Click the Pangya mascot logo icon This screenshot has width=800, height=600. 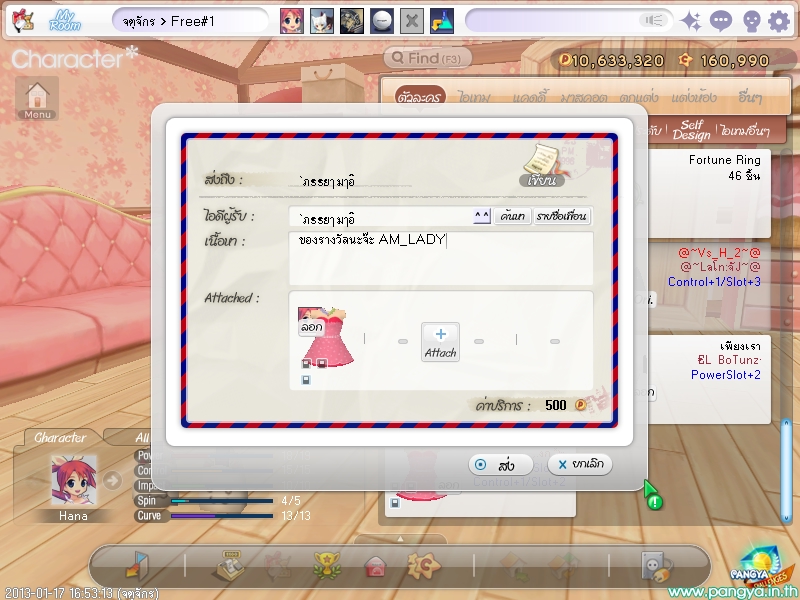click(22, 21)
